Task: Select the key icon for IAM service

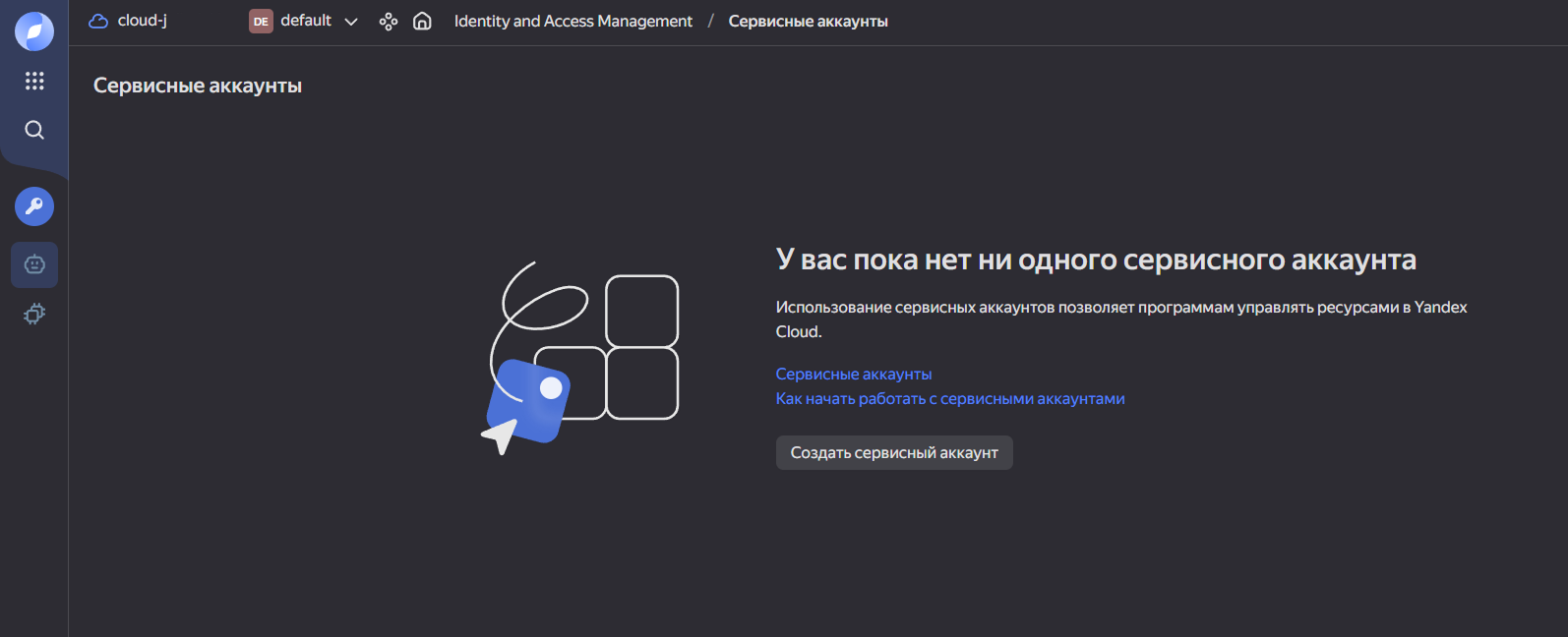Action: (34, 206)
